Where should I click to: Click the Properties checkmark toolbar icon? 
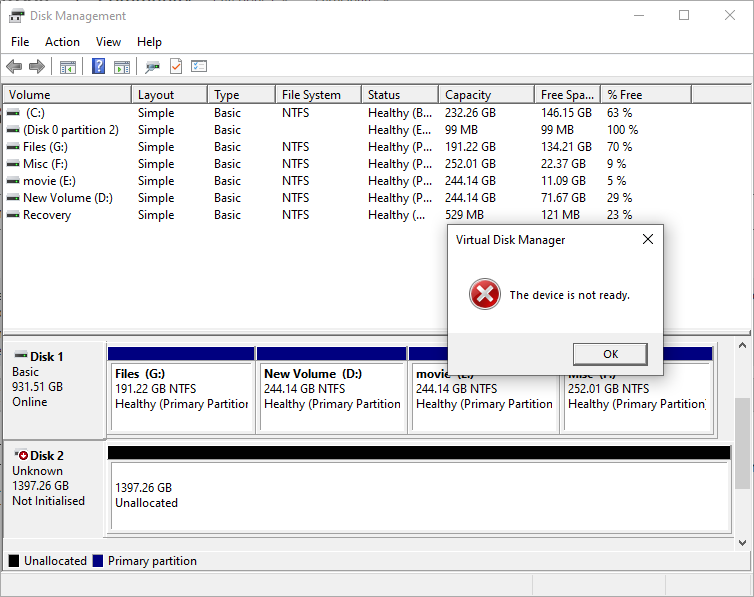click(x=176, y=66)
